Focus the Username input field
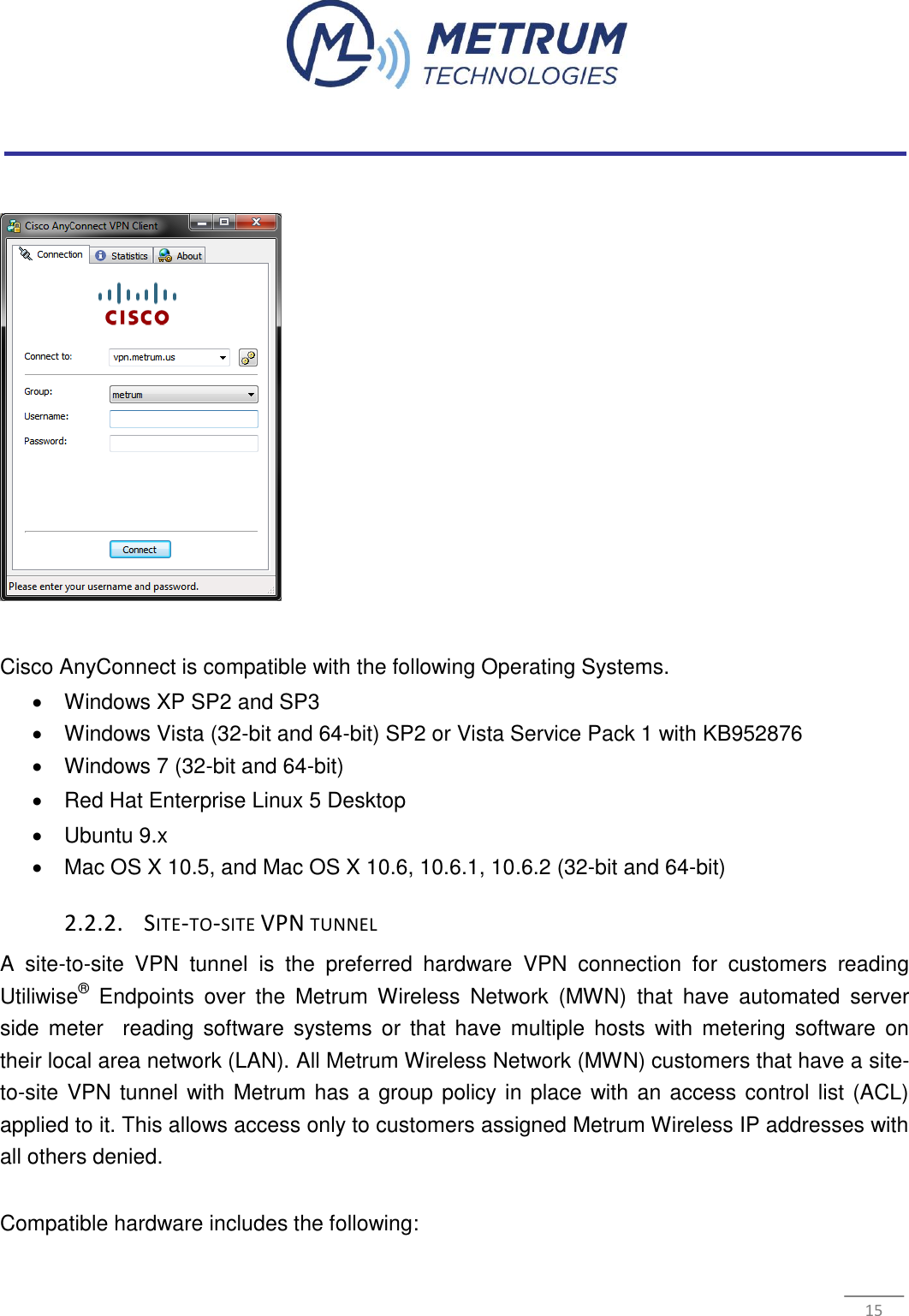The image size is (909, 1316). (184, 419)
